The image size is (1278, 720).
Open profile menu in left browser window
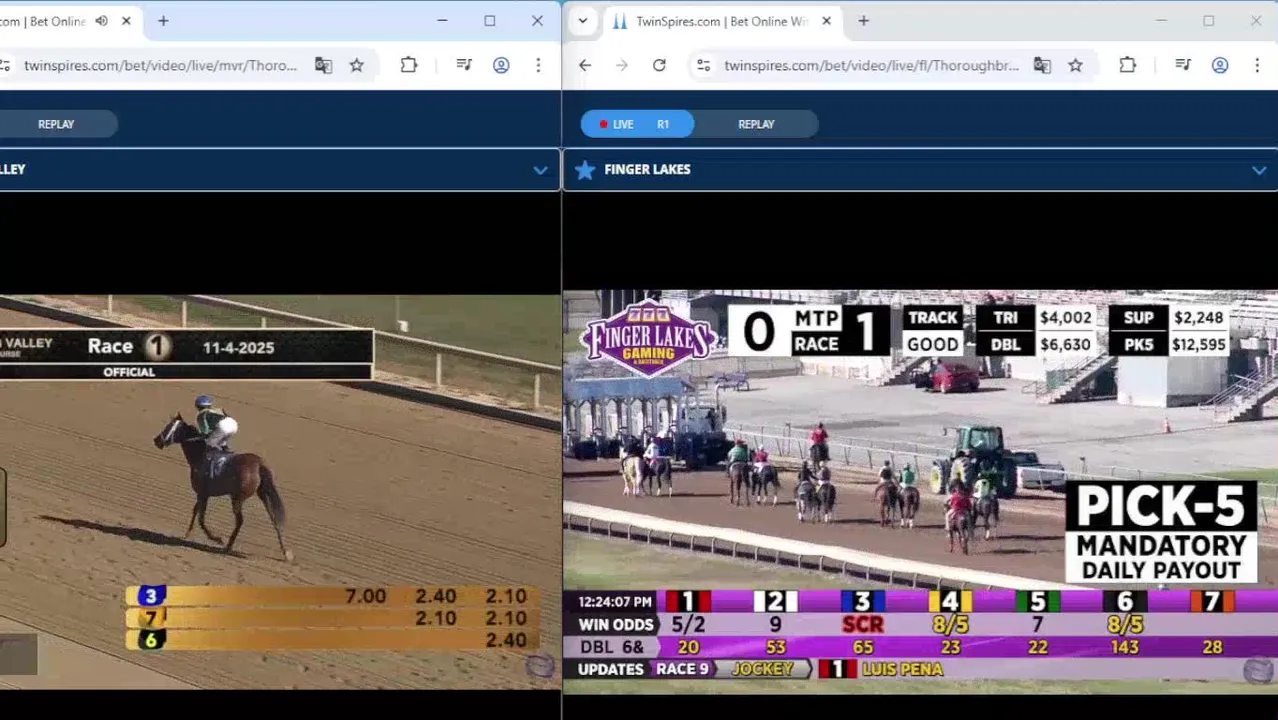click(501, 65)
